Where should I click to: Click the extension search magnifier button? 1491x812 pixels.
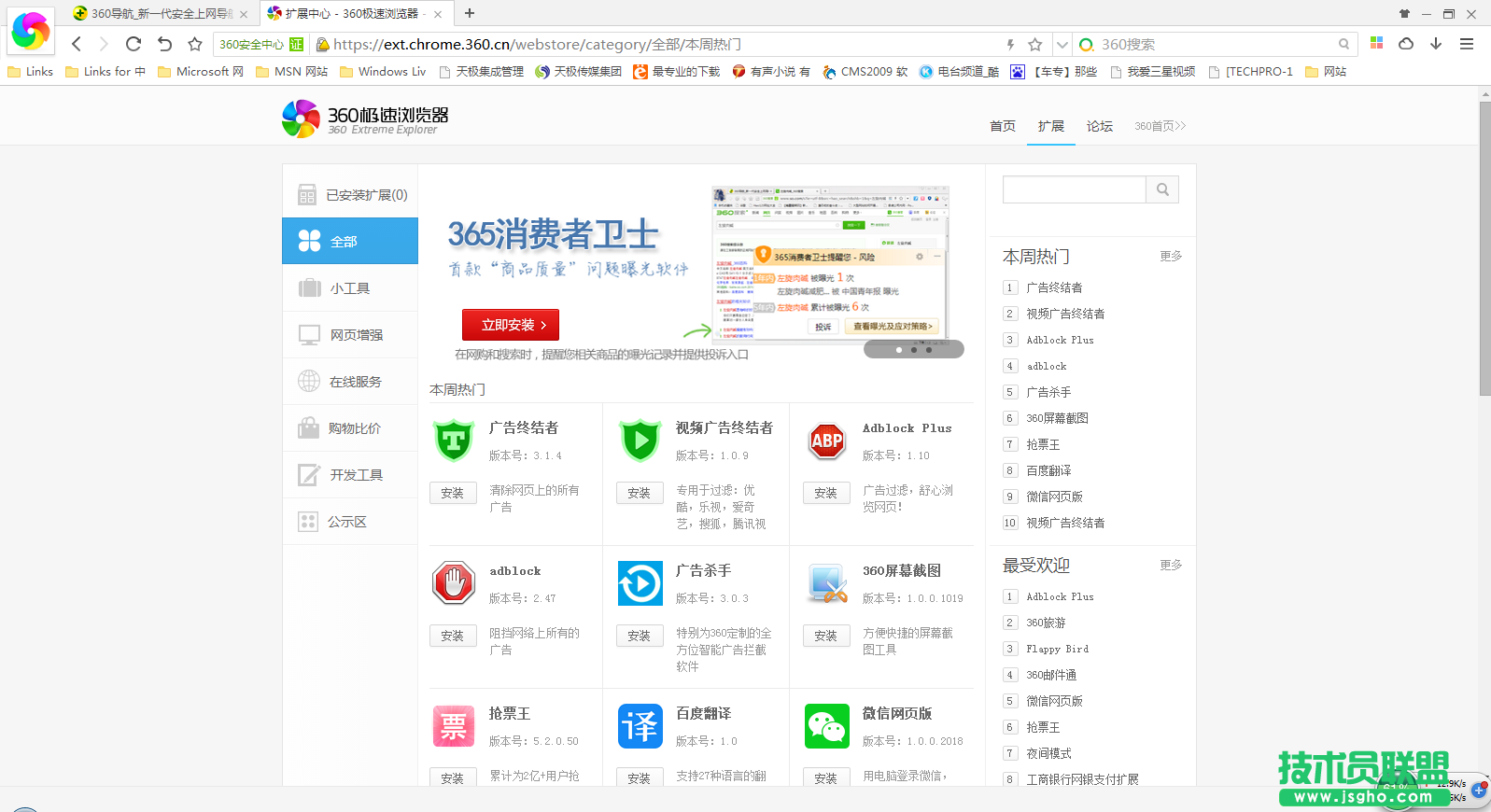1162,189
